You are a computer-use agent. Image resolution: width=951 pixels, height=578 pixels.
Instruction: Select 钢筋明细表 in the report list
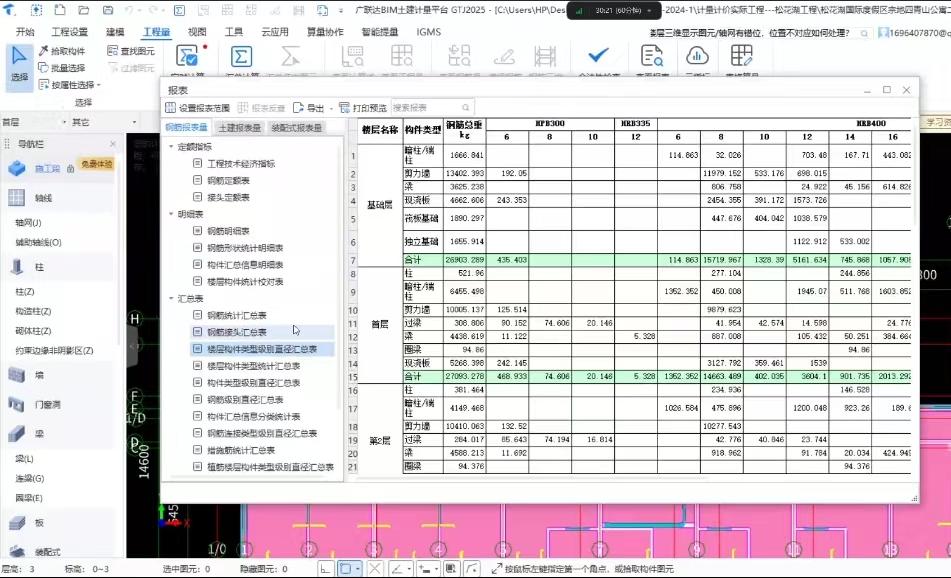coord(231,231)
